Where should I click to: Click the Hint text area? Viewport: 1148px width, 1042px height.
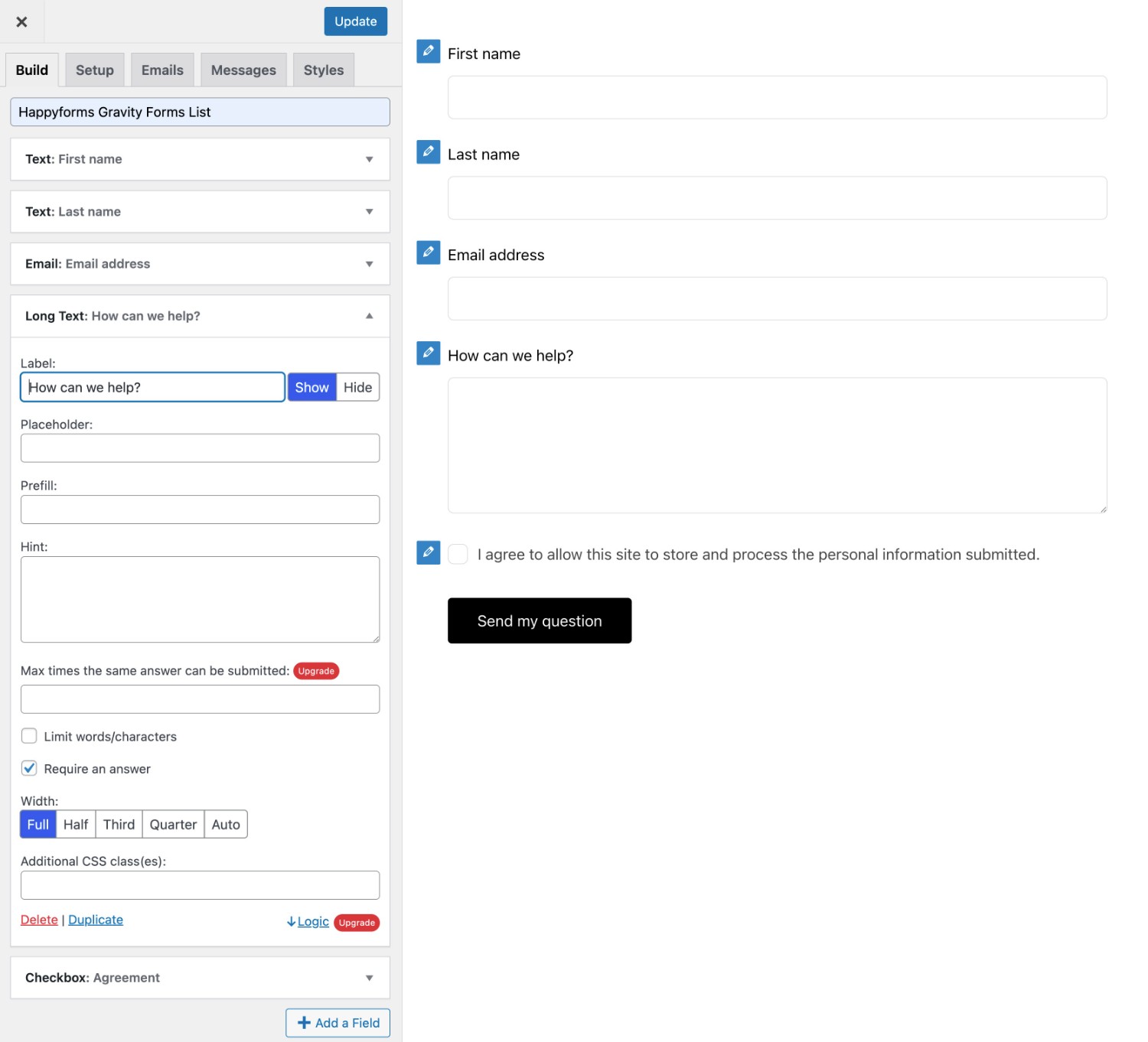(x=200, y=600)
